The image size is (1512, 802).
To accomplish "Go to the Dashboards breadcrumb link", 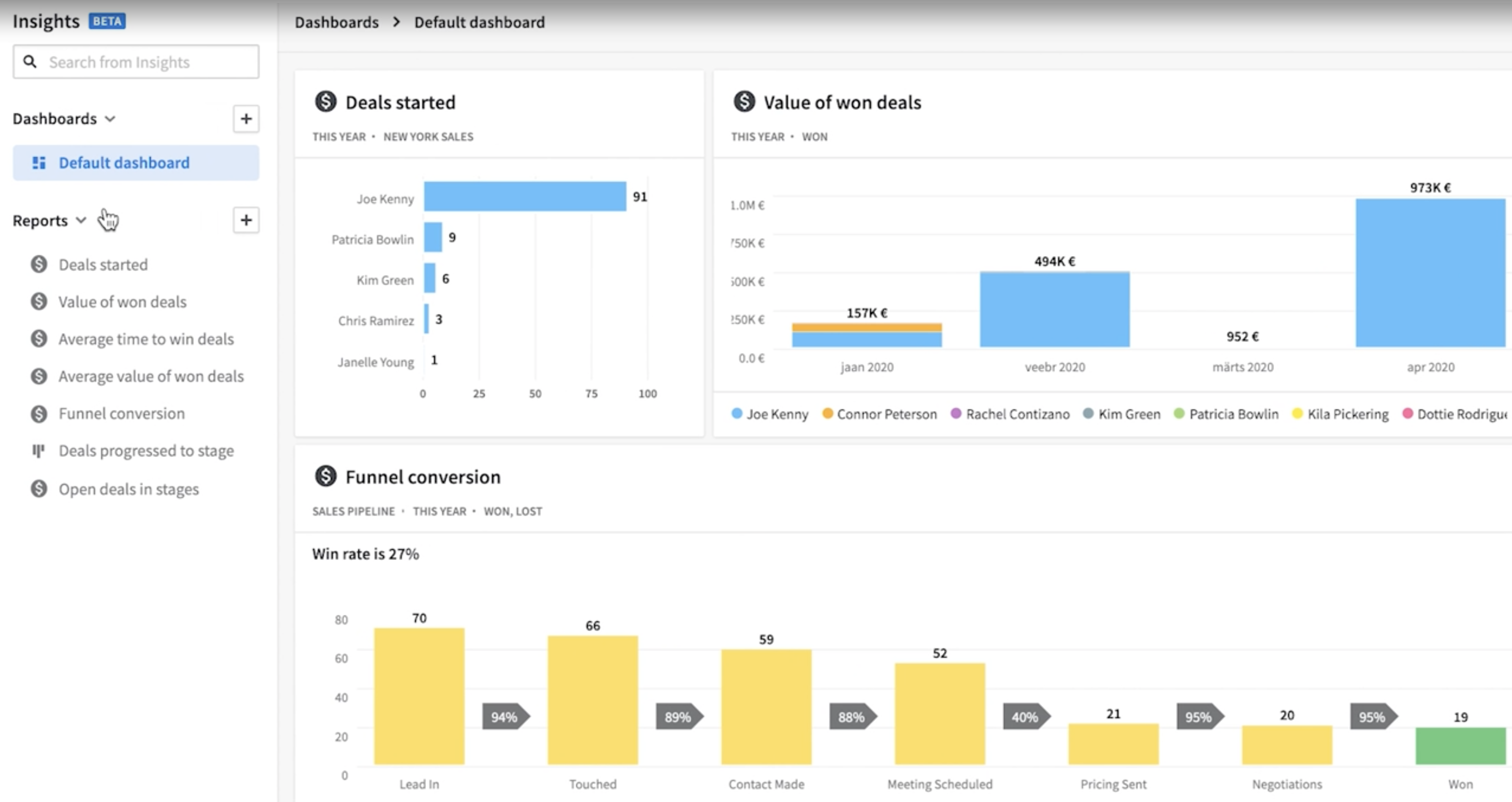I will (x=336, y=22).
